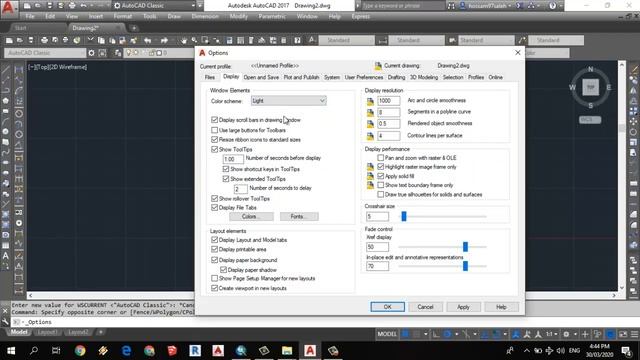Select the Pan hand tool
Screen dimensions: 640x360
click(184, 40)
